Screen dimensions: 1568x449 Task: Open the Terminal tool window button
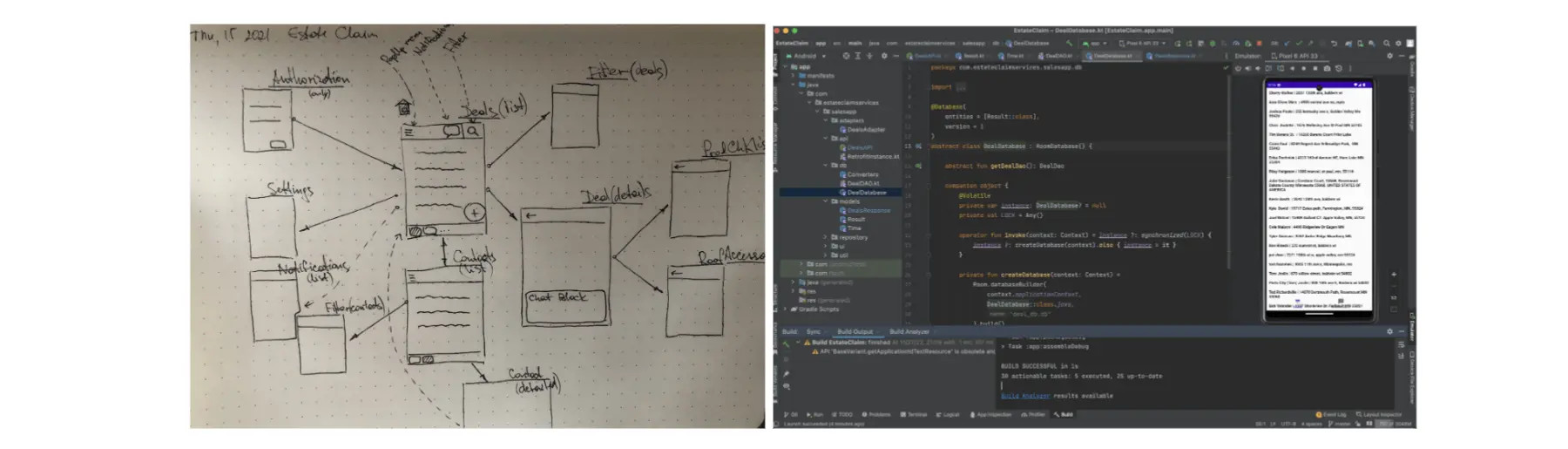click(914, 414)
